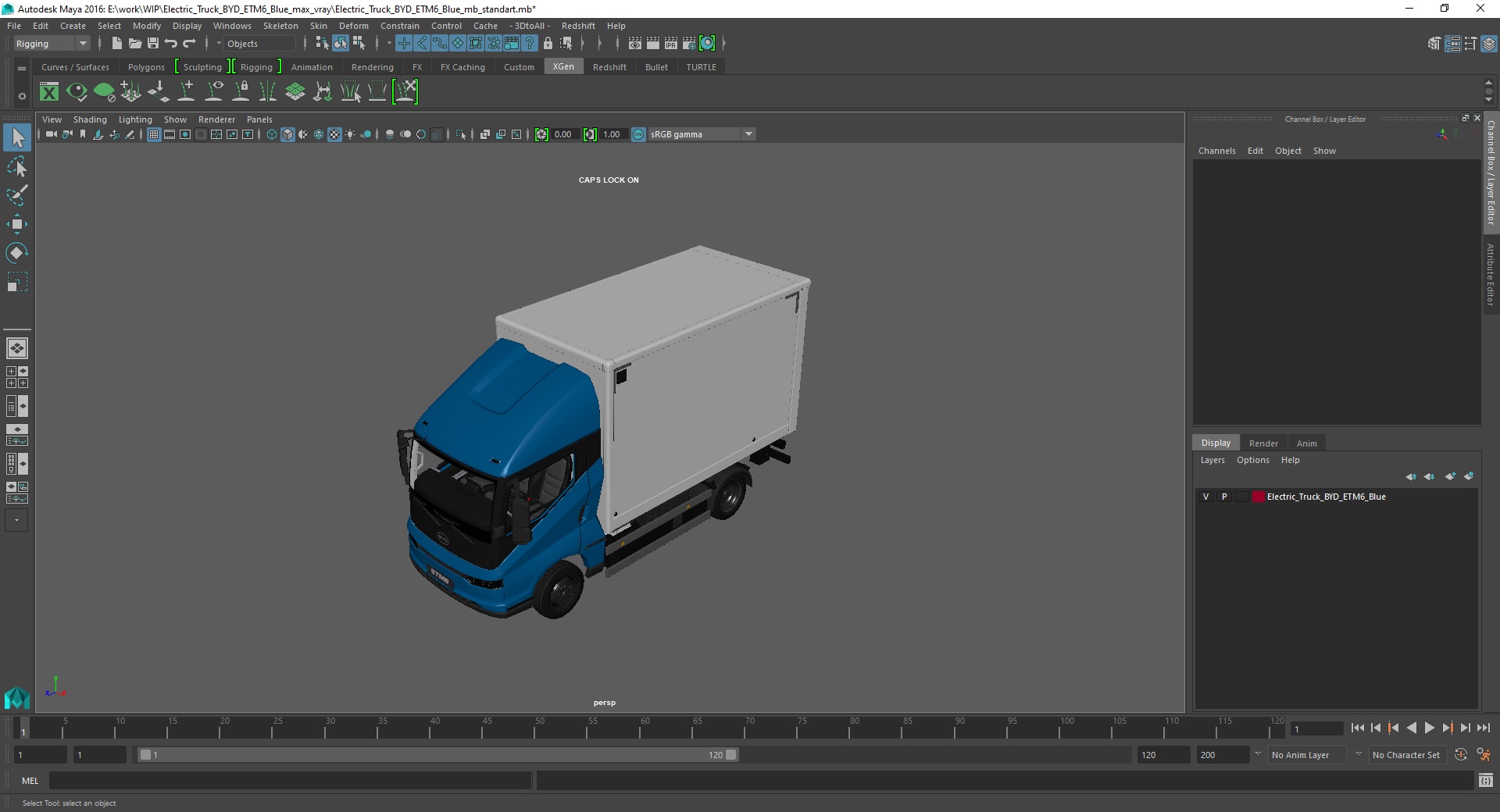Screen dimensions: 1500x812
Task: Switch to the Redshift shelf tab
Action: 609,67
